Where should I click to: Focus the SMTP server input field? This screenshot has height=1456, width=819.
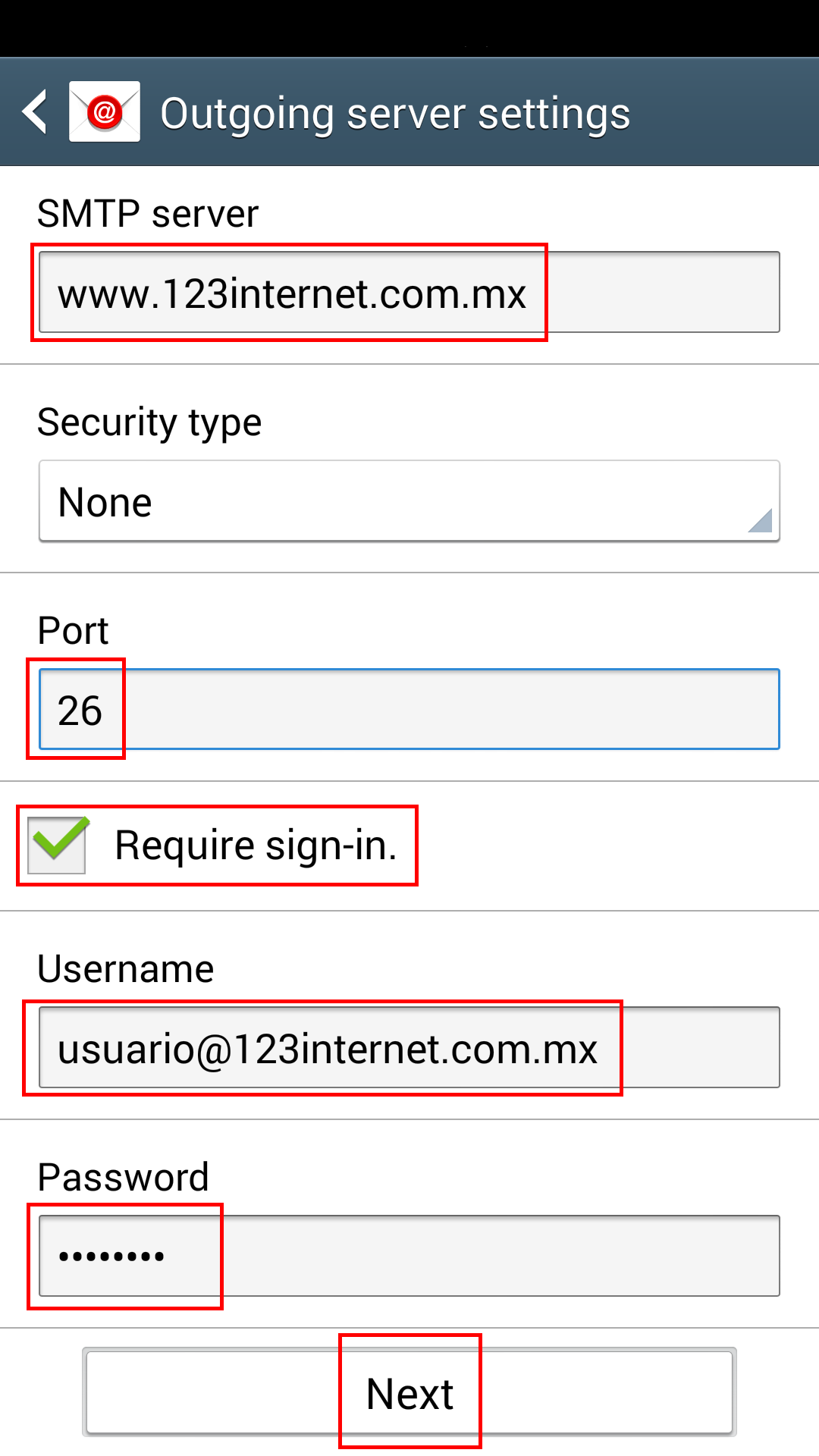(x=409, y=292)
